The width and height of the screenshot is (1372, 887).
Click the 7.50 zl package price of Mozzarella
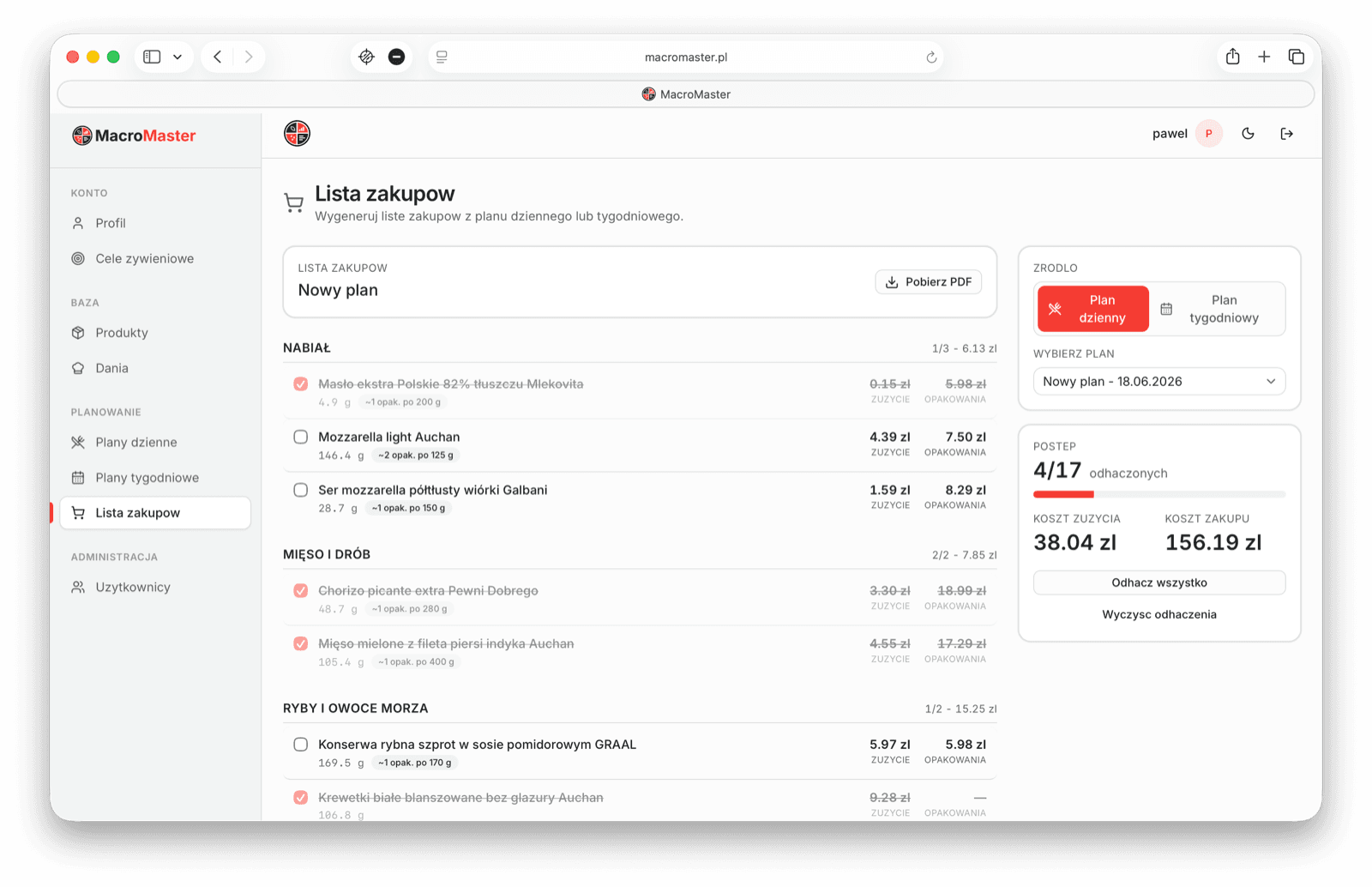(x=966, y=437)
